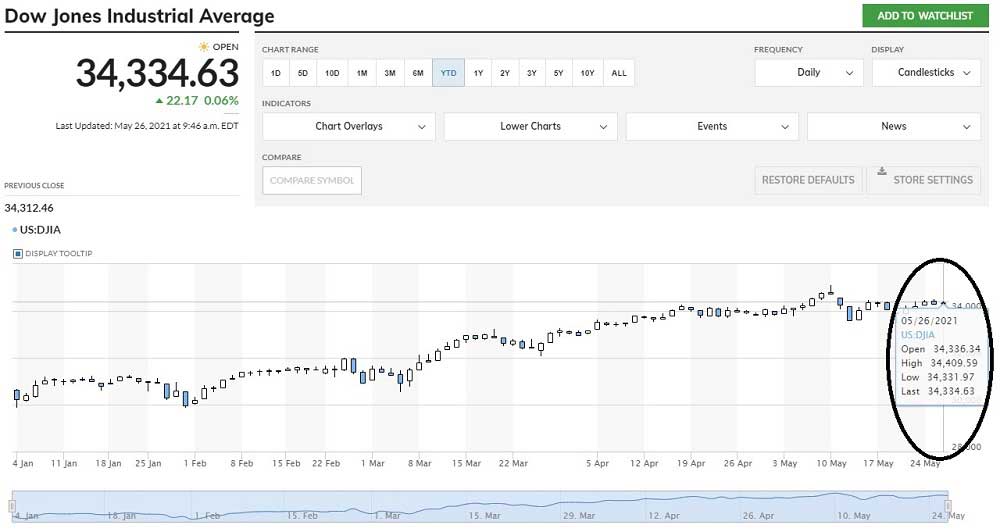Click the Compare Symbol input field
This screenshot has width=1000, height=532.
(x=312, y=181)
